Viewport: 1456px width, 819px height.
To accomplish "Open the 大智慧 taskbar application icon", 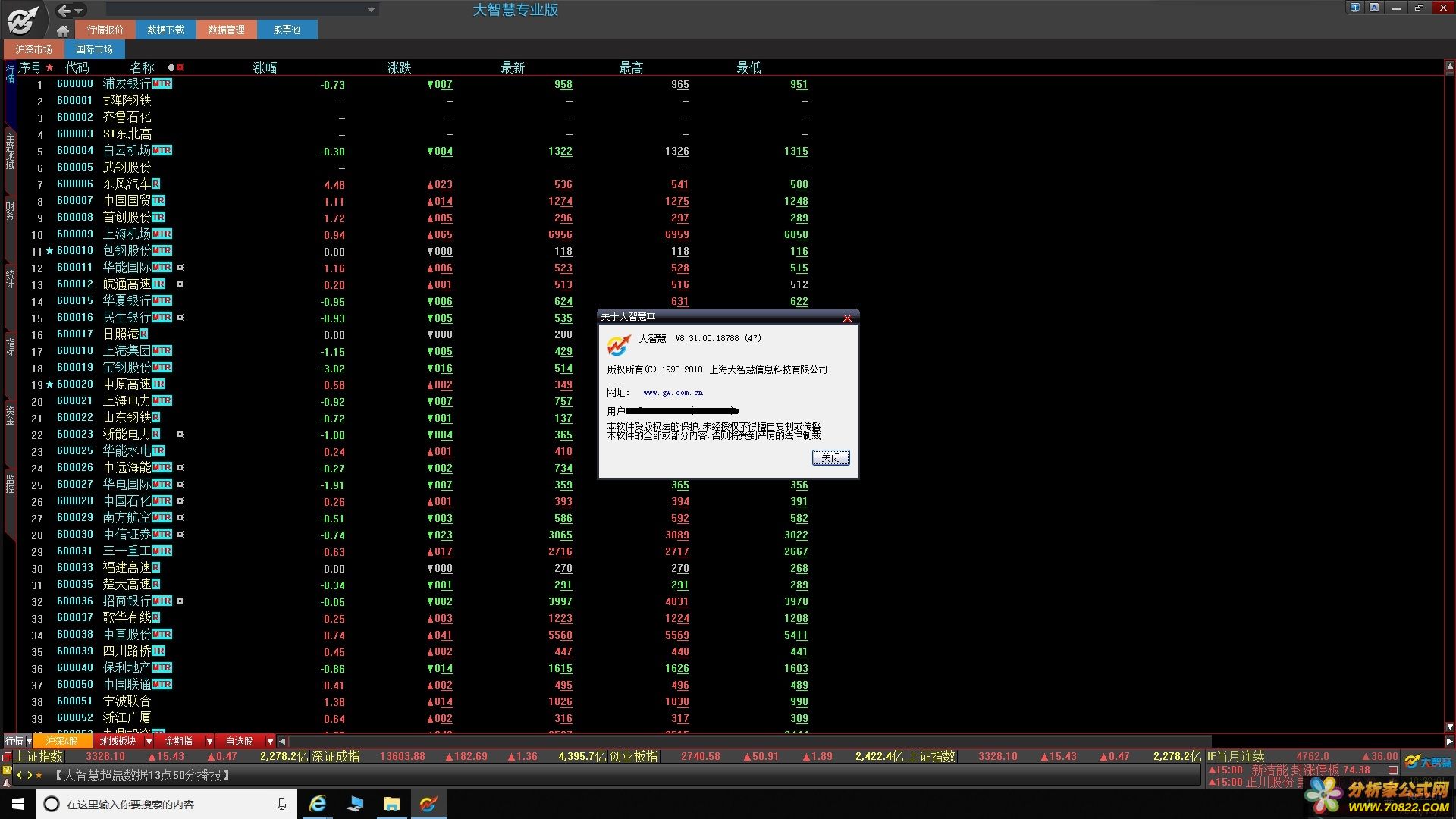I will click(428, 804).
